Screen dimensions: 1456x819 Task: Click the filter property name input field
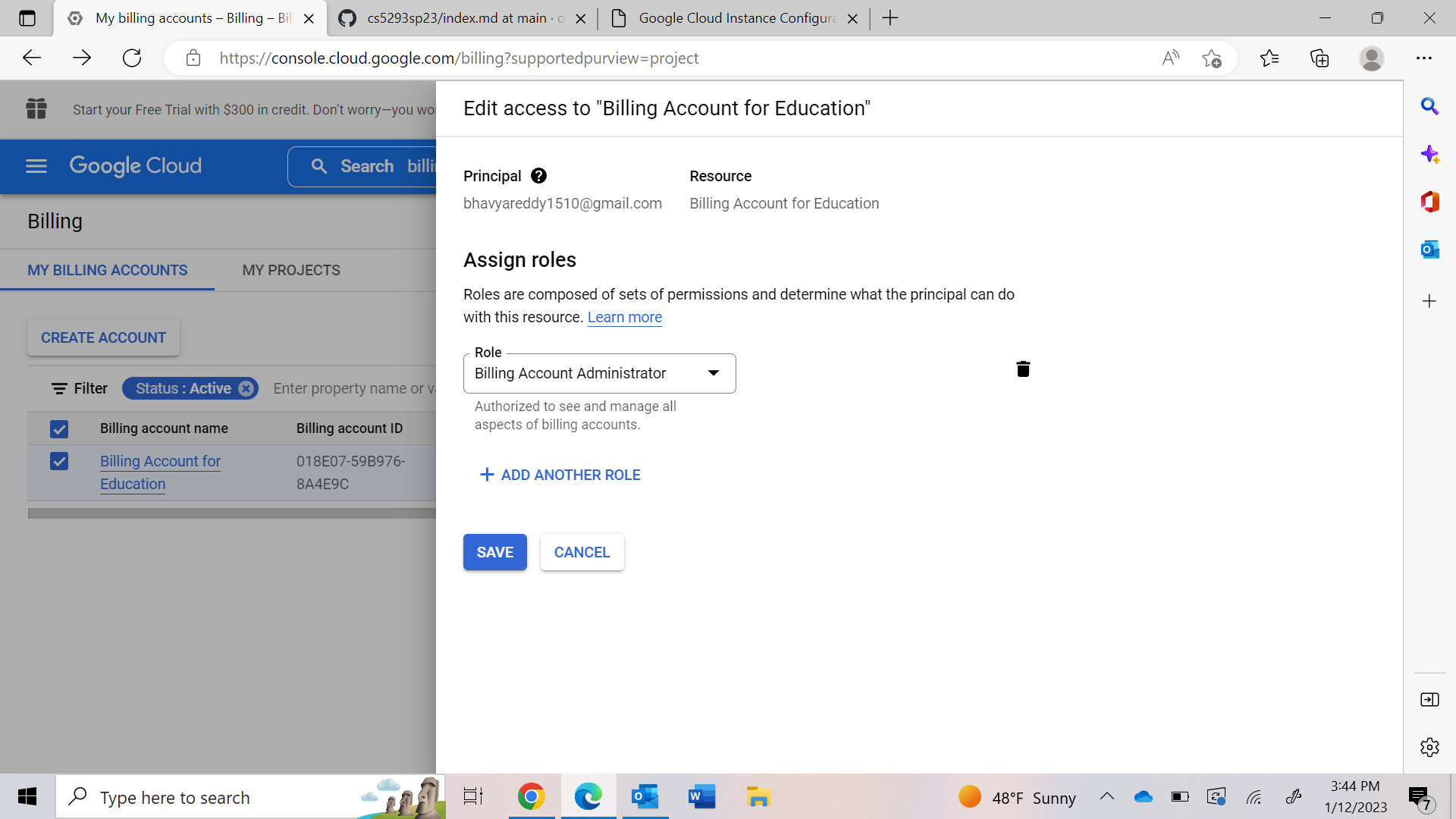pos(354,389)
